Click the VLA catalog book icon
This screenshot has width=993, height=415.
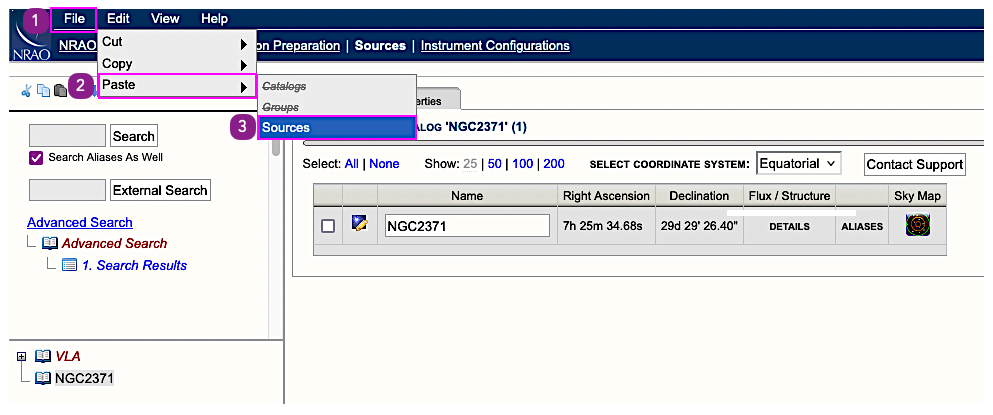tap(42, 356)
